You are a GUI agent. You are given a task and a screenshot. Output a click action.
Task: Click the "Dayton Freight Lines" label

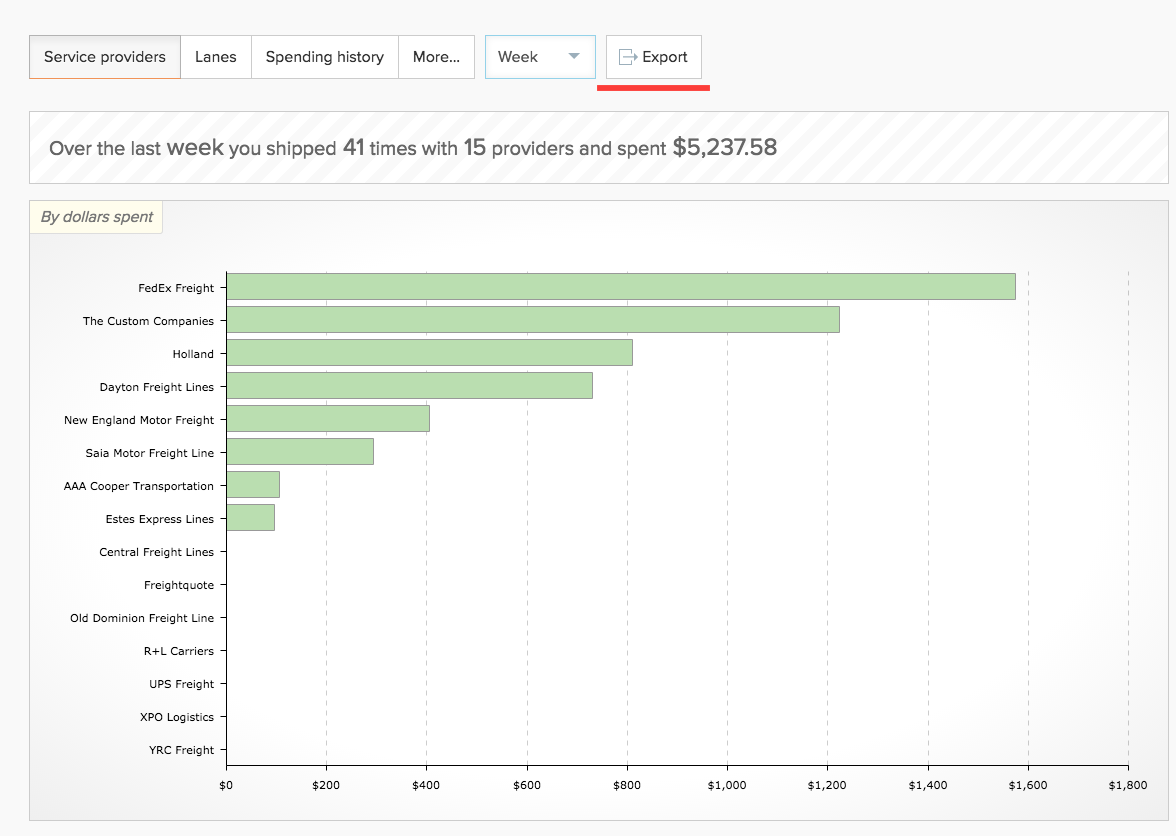[157, 387]
